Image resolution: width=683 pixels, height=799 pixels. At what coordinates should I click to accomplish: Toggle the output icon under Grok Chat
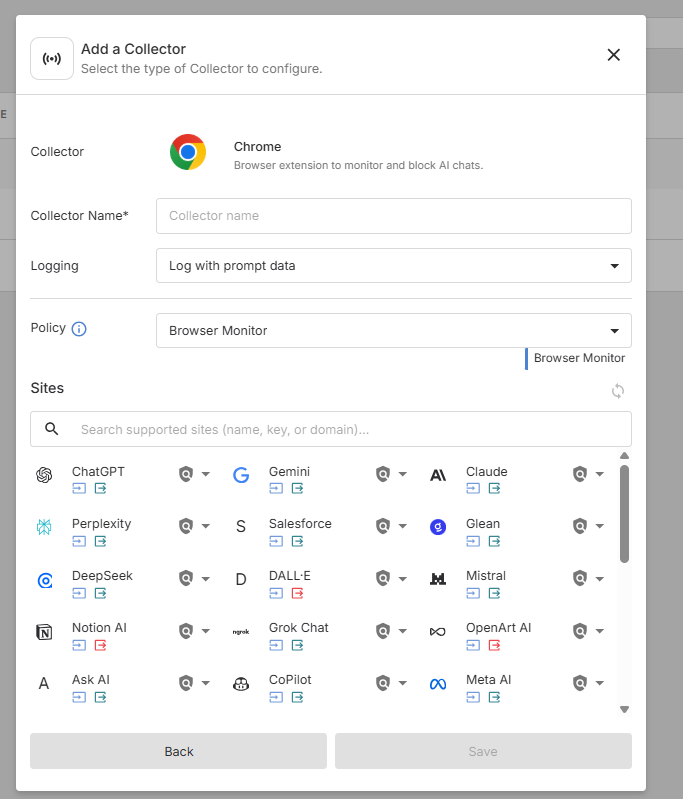297,645
